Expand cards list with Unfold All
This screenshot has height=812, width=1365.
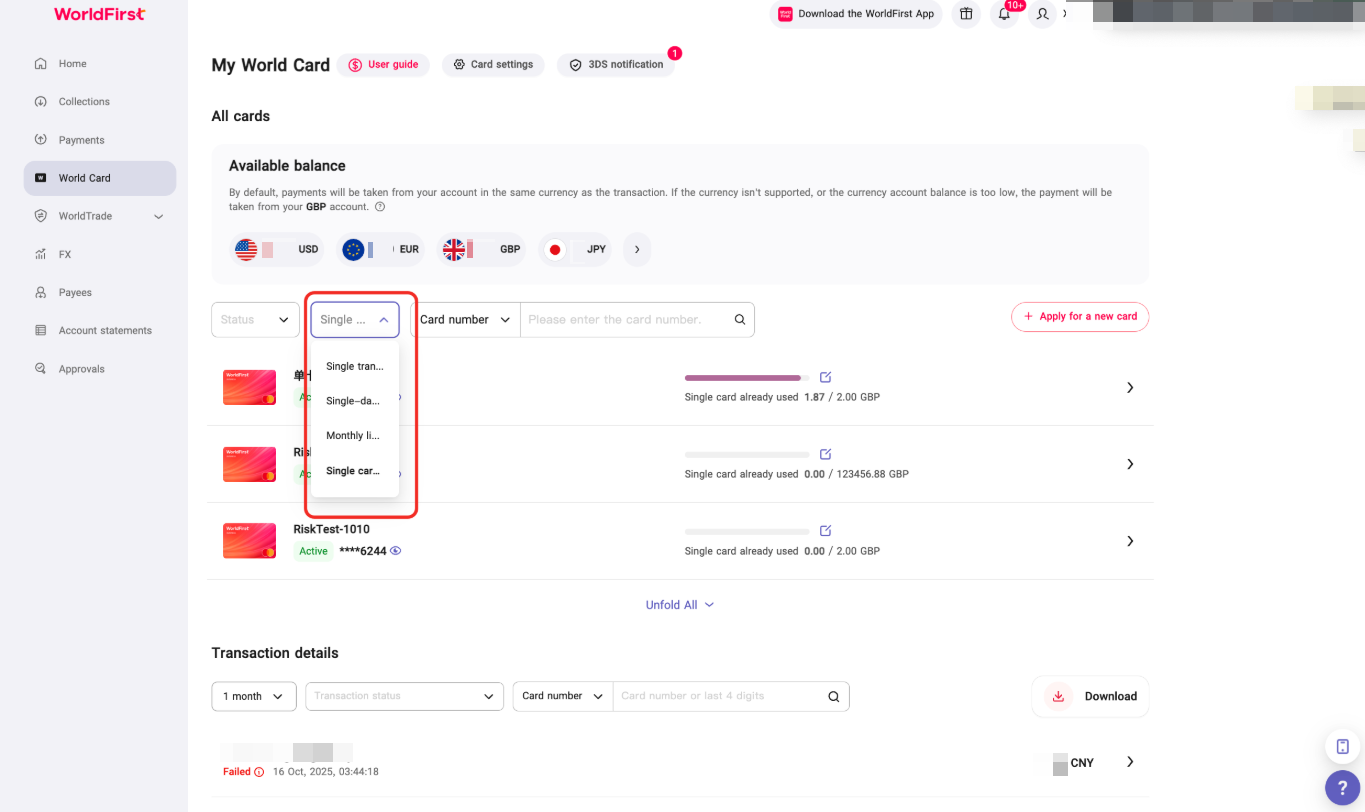(x=680, y=605)
